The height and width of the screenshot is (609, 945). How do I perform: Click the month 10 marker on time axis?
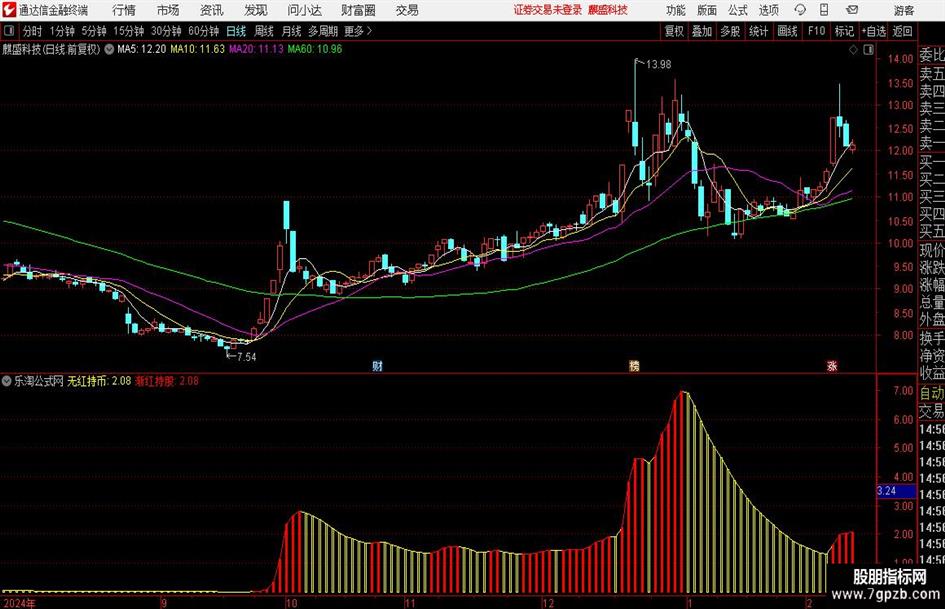click(x=291, y=603)
